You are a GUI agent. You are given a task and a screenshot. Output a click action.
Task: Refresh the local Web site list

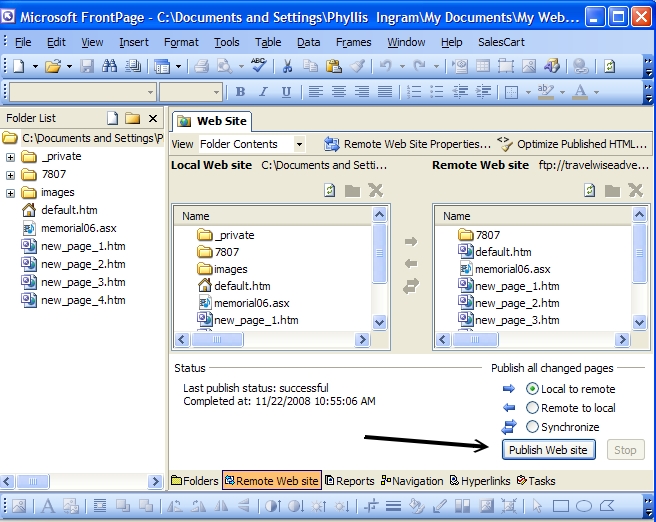point(330,191)
